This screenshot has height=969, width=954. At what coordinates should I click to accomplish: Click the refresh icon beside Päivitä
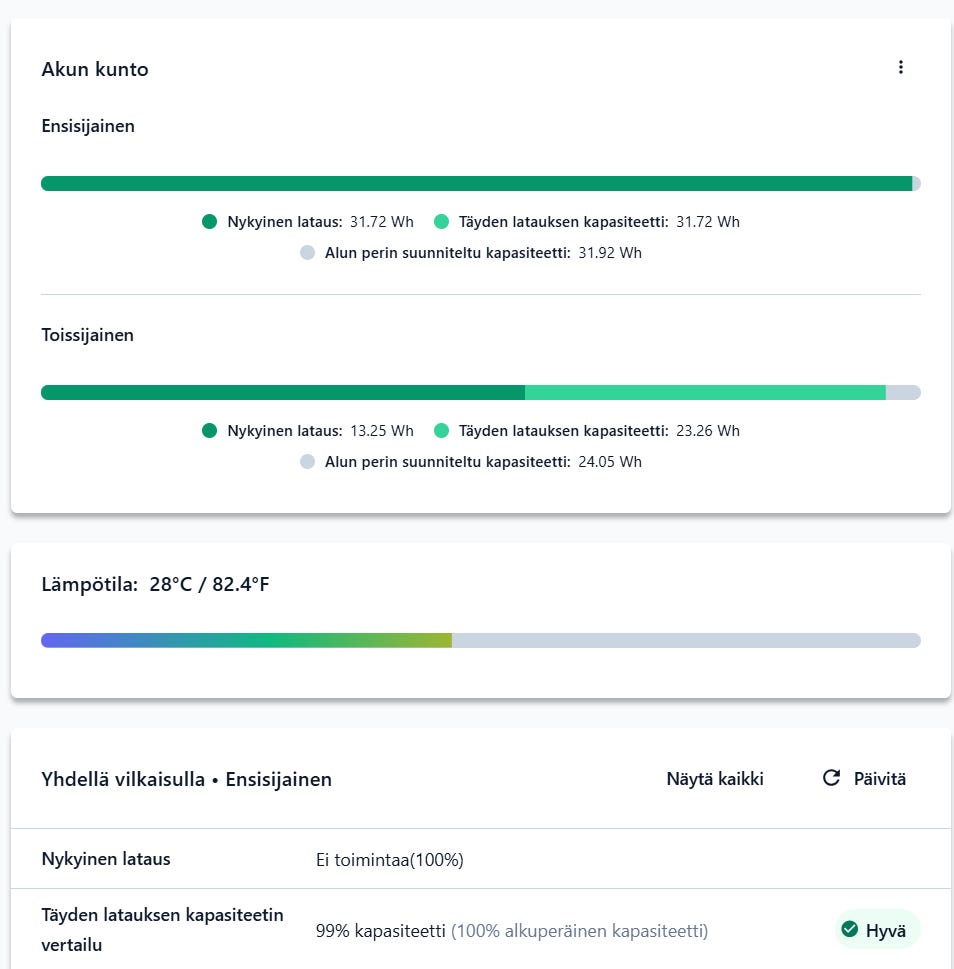pos(831,778)
